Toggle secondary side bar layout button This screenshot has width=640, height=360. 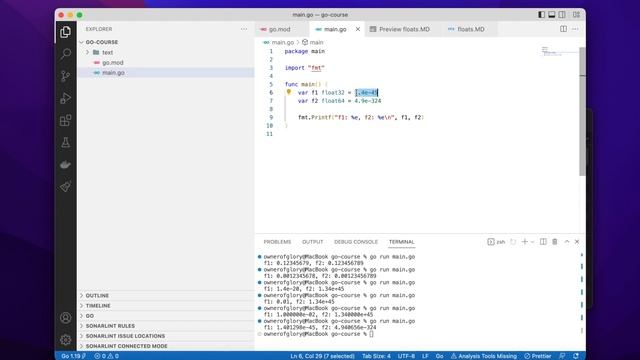pyautogui.click(x=562, y=15)
